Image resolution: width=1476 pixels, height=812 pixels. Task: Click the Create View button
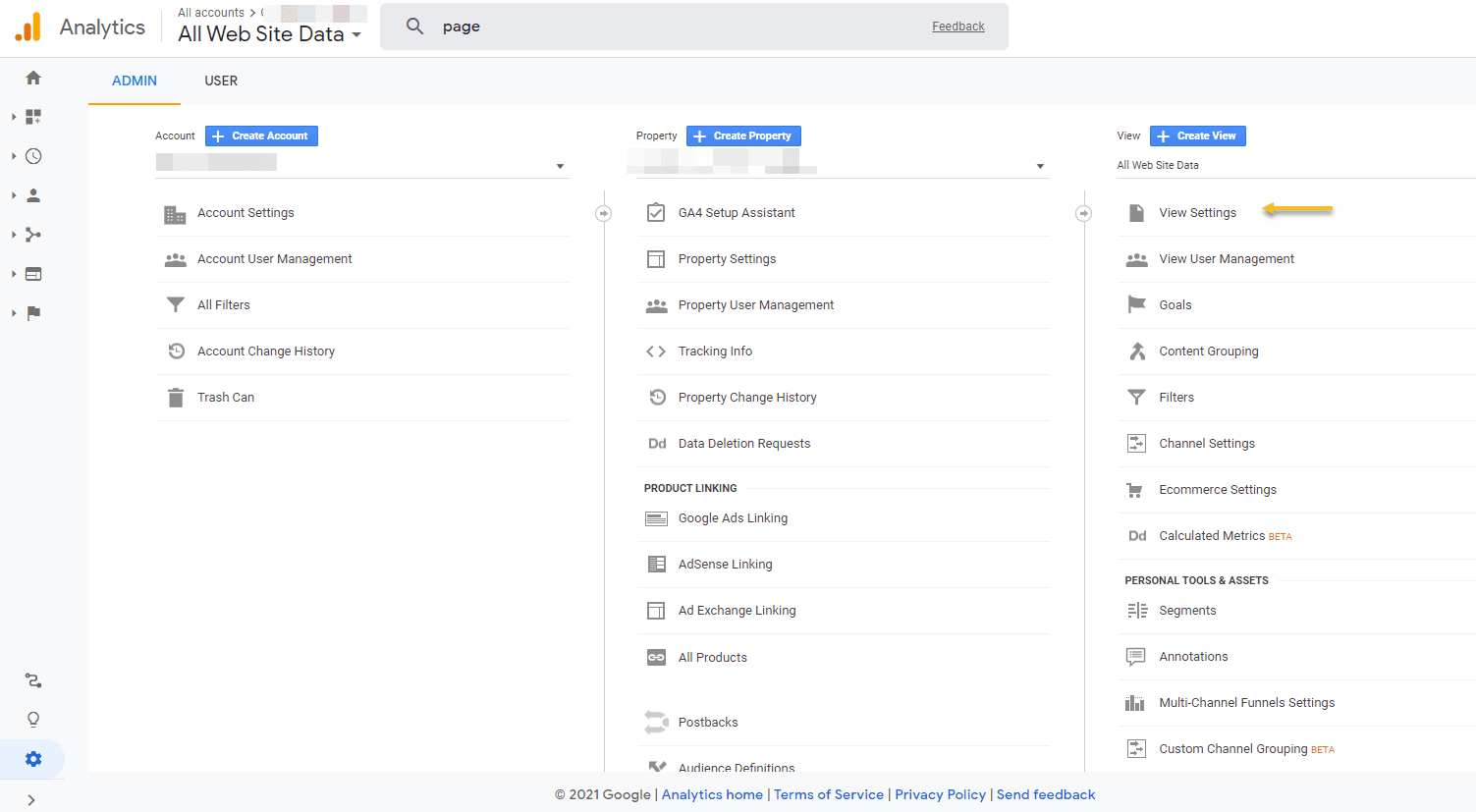[x=1197, y=135]
